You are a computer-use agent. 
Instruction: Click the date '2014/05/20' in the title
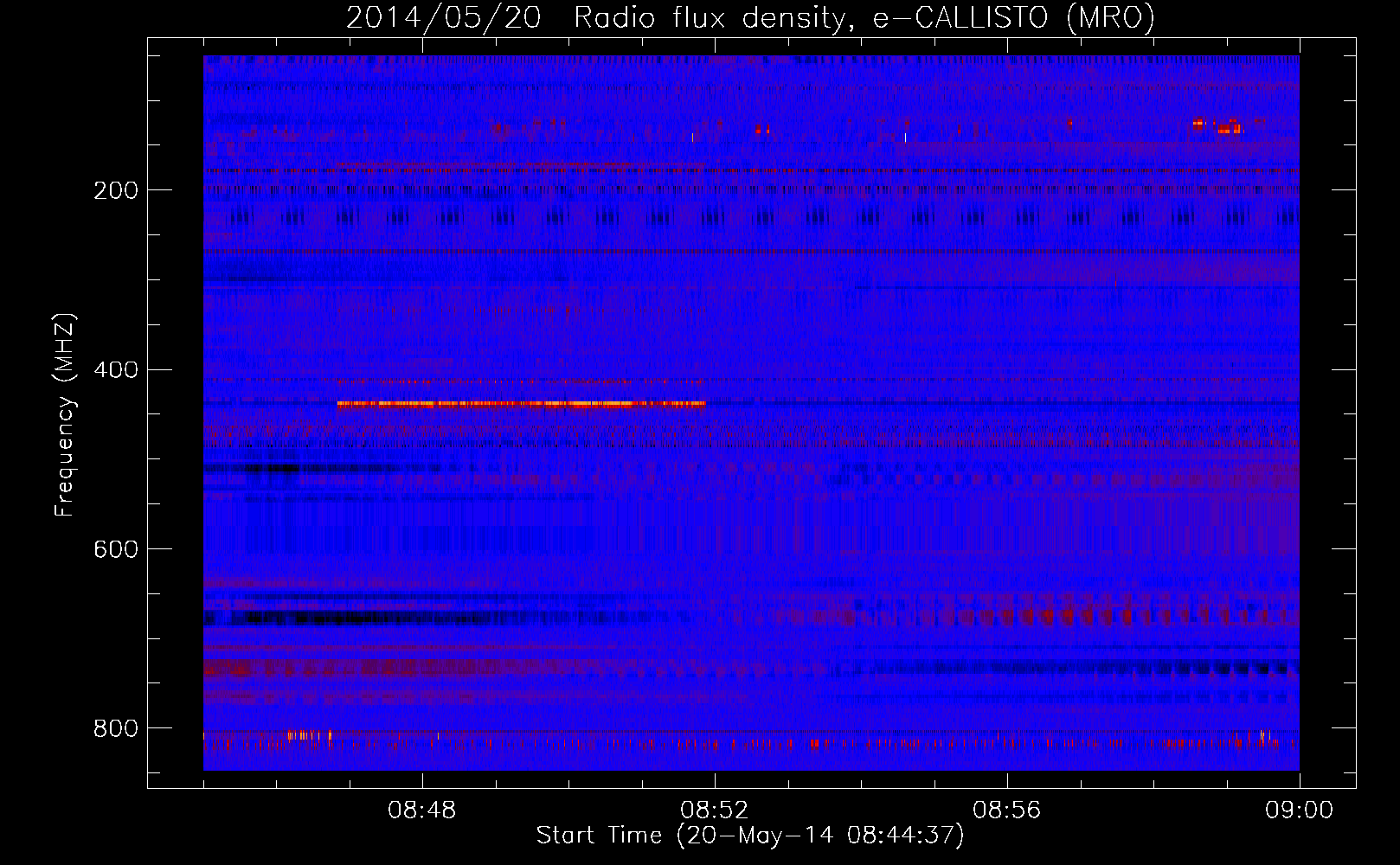point(444,17)
